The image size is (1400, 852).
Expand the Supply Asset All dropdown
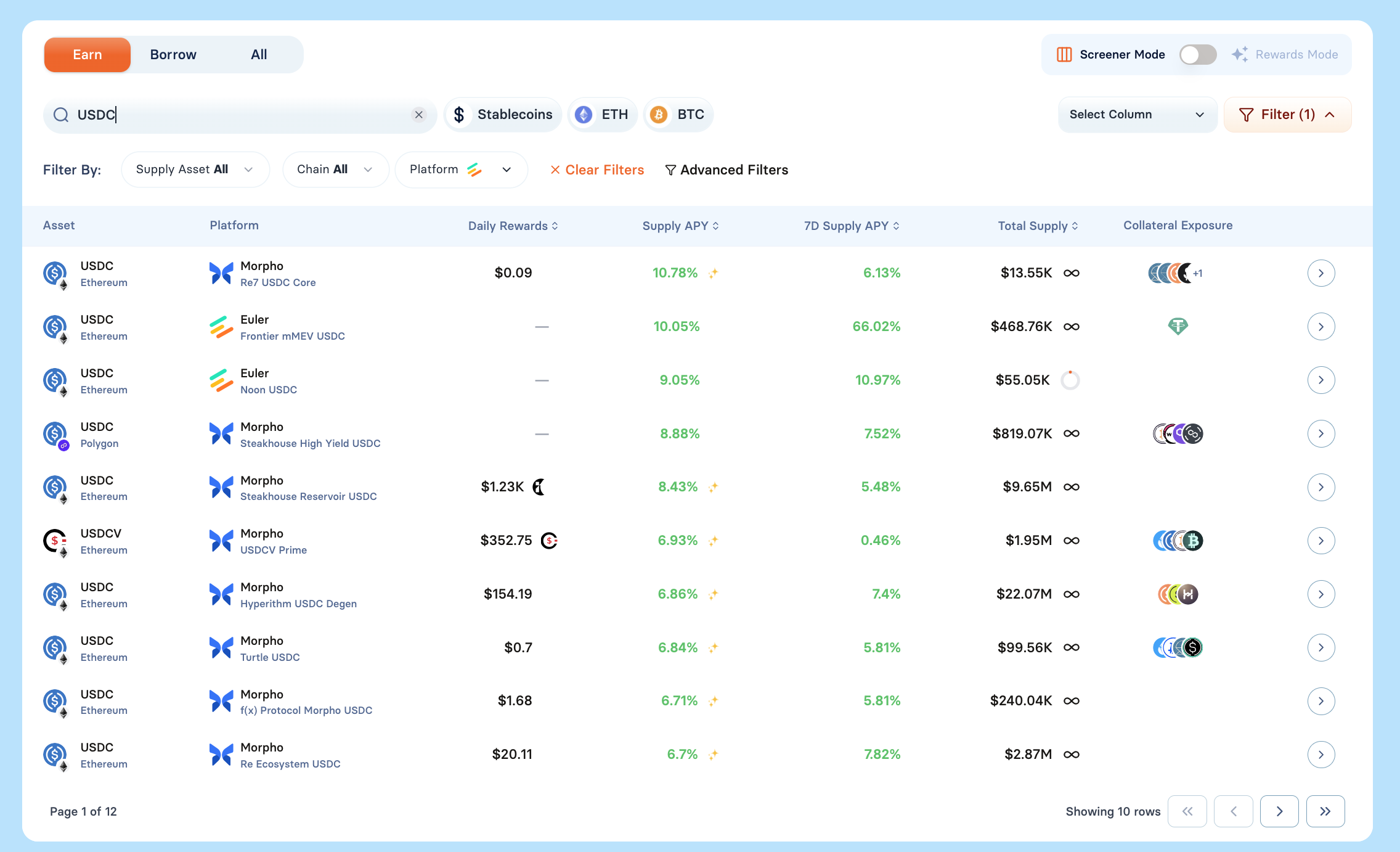click(x=195, y=170)
